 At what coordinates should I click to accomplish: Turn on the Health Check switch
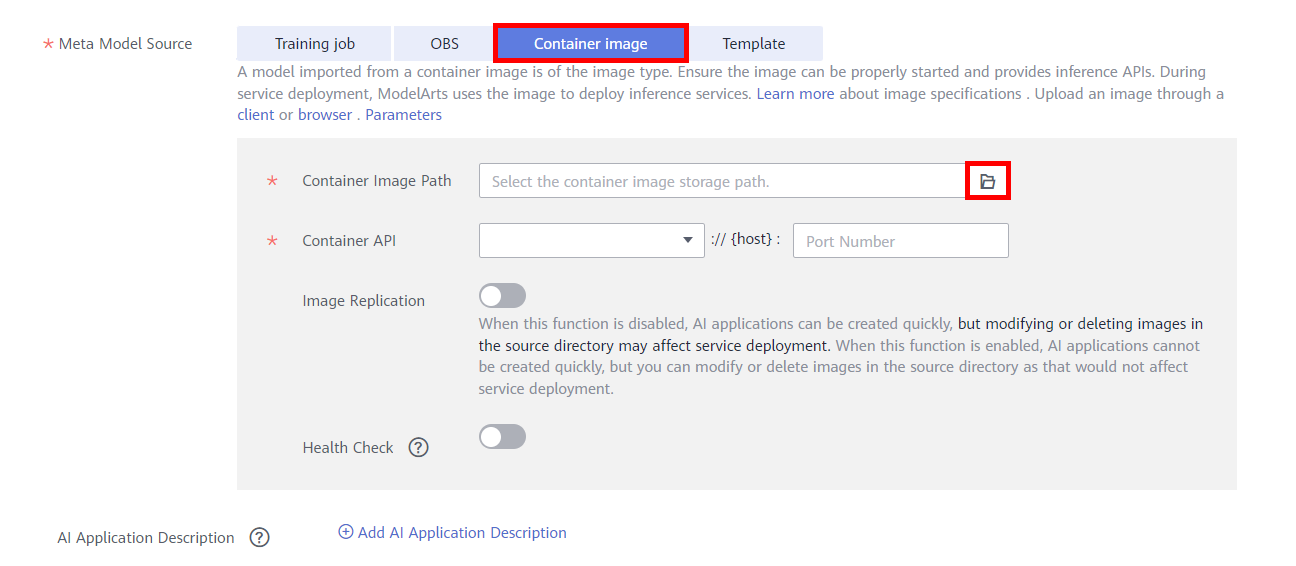502,437
